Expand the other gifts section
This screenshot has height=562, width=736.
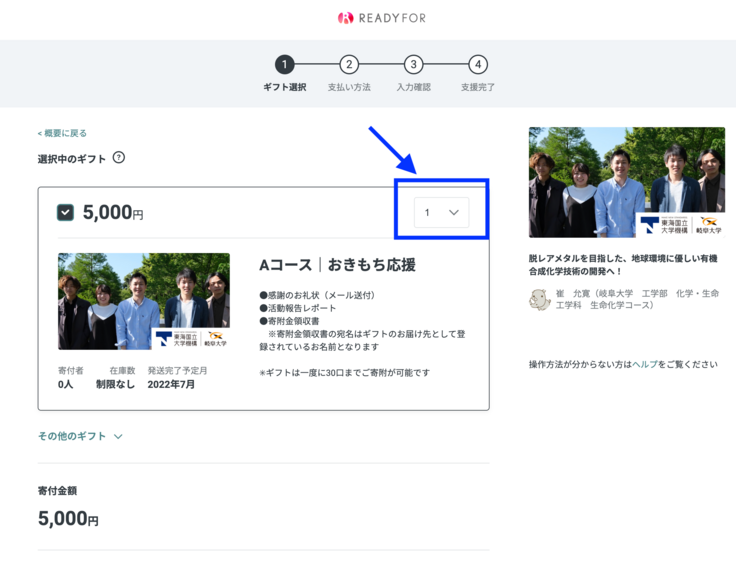(x=72, y=436)
